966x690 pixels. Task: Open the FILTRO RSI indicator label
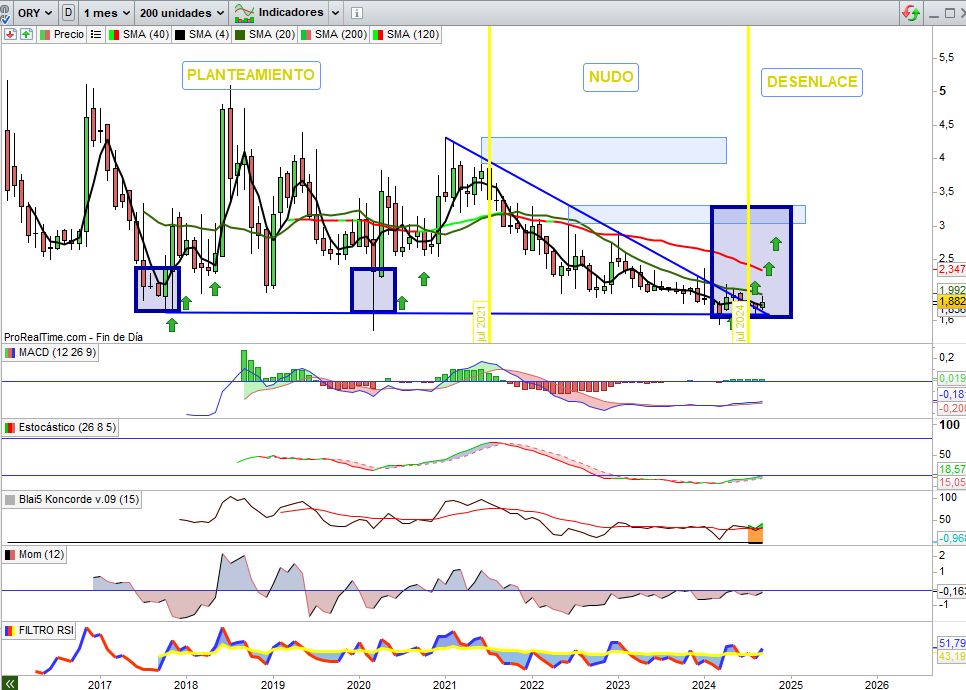(46, 630)
